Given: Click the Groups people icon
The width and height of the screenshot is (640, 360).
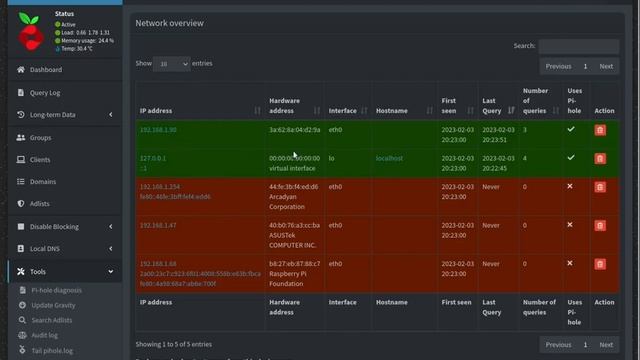Looking at the screenshot, I should point(21,138).
